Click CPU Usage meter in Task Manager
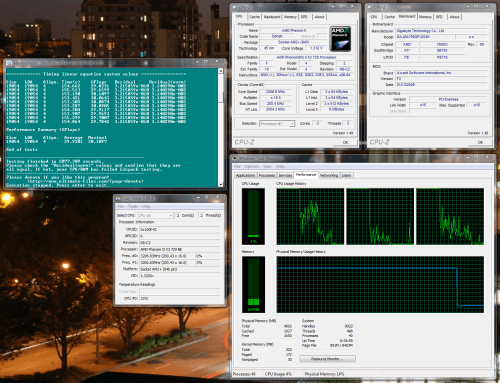 click(x=253, y=216)
